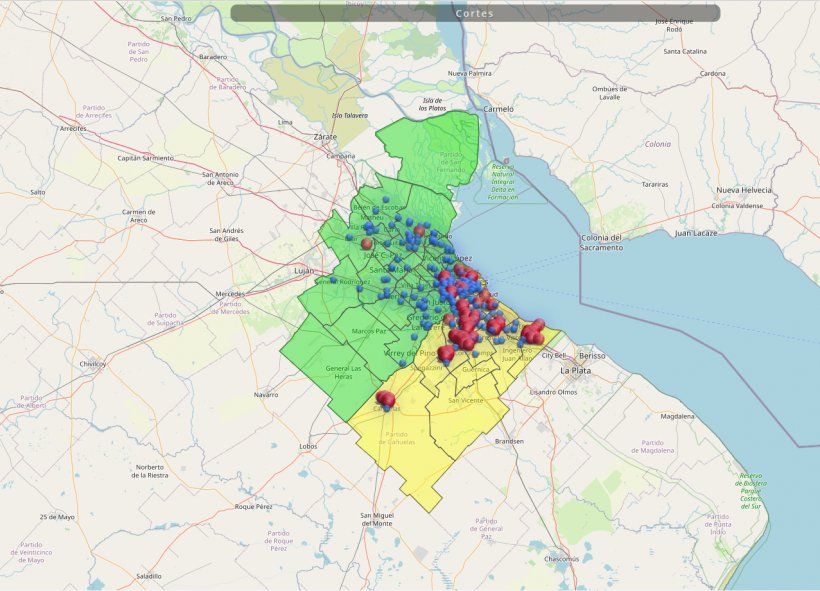Screen dimensions: 820x591
Task: Click the Salto label
Action: (38, 192)
